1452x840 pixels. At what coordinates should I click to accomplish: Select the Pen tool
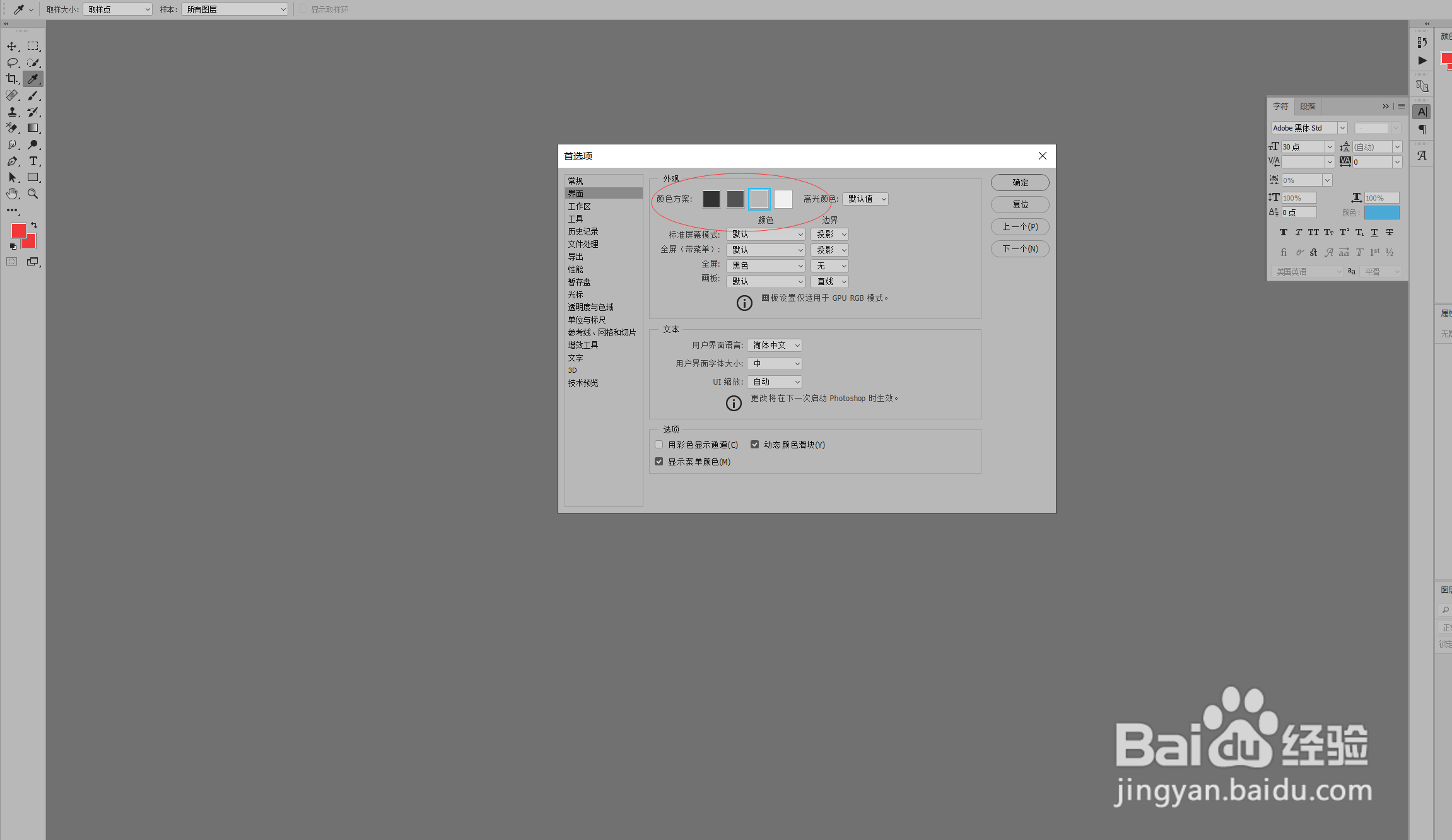tap(12, 161)
